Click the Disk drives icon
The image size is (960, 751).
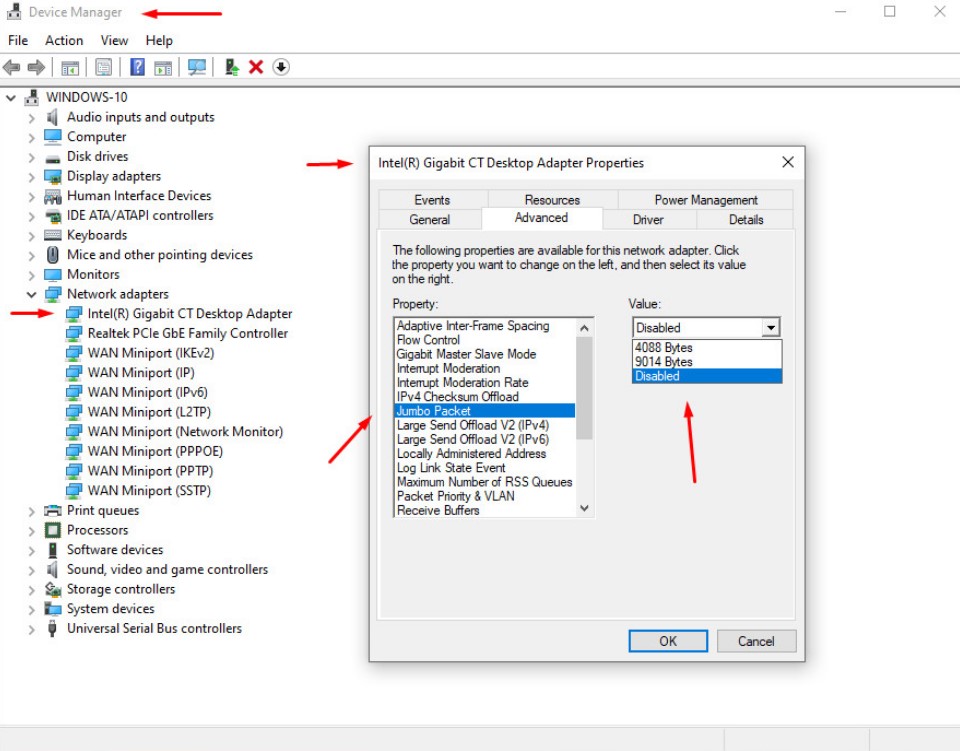pos(53,158)
